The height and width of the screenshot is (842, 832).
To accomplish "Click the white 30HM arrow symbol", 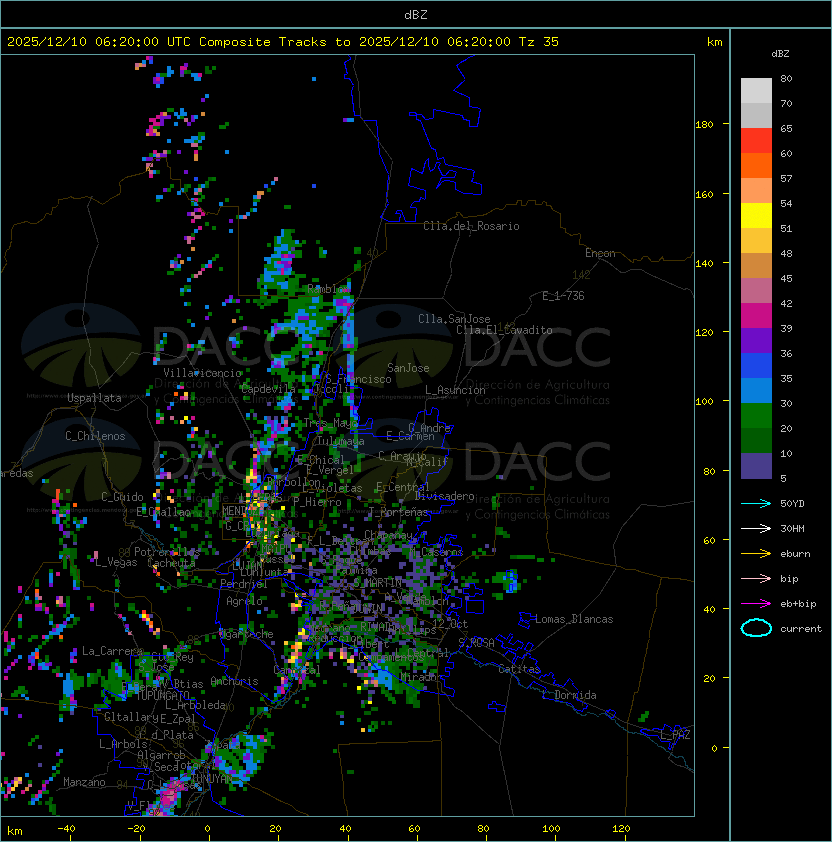I will [756, 529].
